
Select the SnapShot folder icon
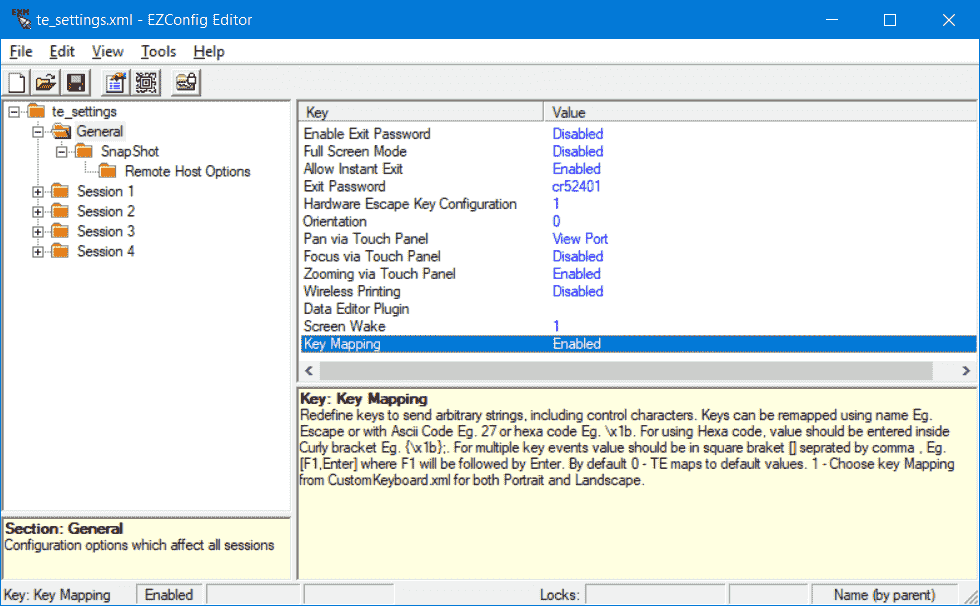coord(83,151)
